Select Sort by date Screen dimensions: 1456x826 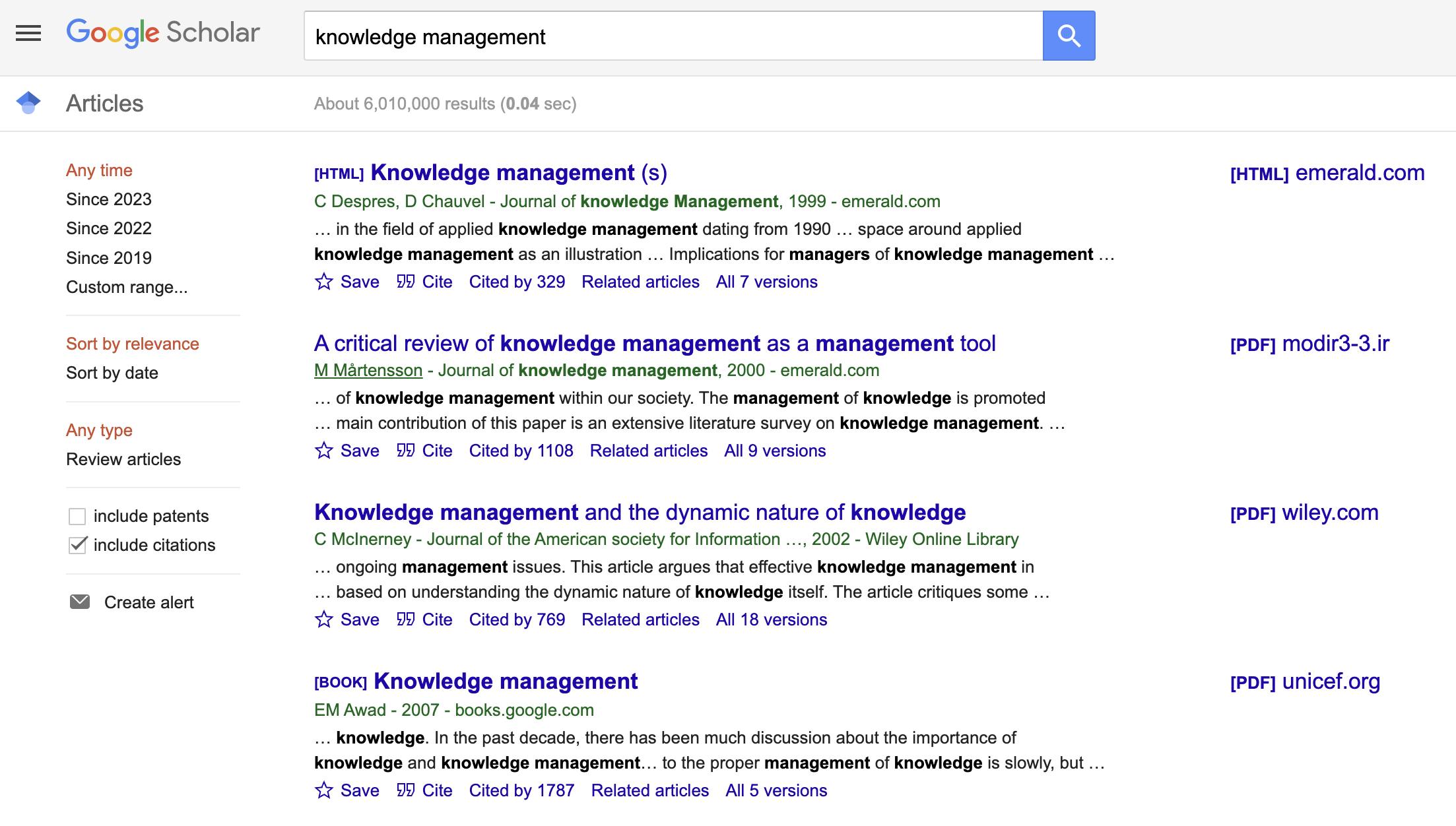point(112,373)
